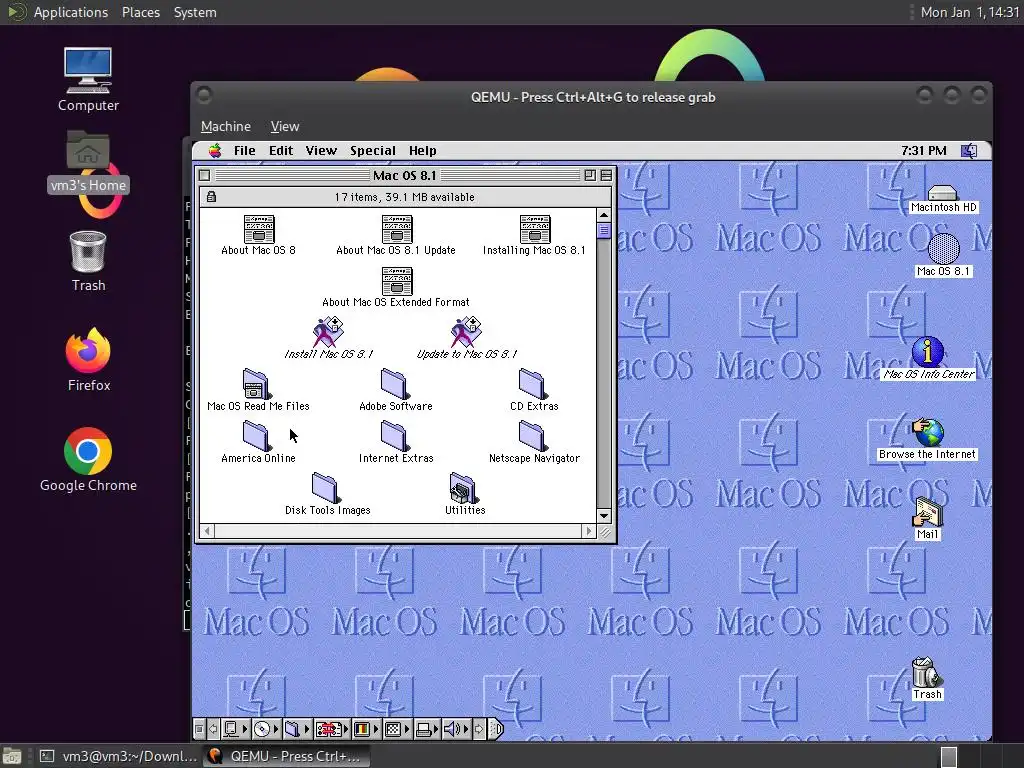1024x768 pixels.
Task: Select the Disk Tools Images folder
Action: (x=327, y=494)
